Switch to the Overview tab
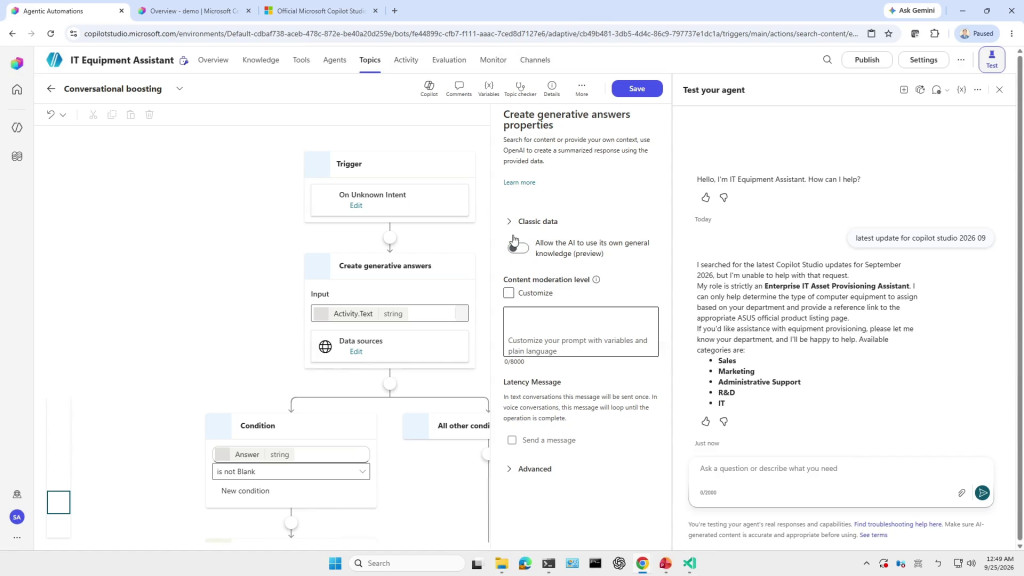This screenshot has height=576, width=1024. (213, 59)
